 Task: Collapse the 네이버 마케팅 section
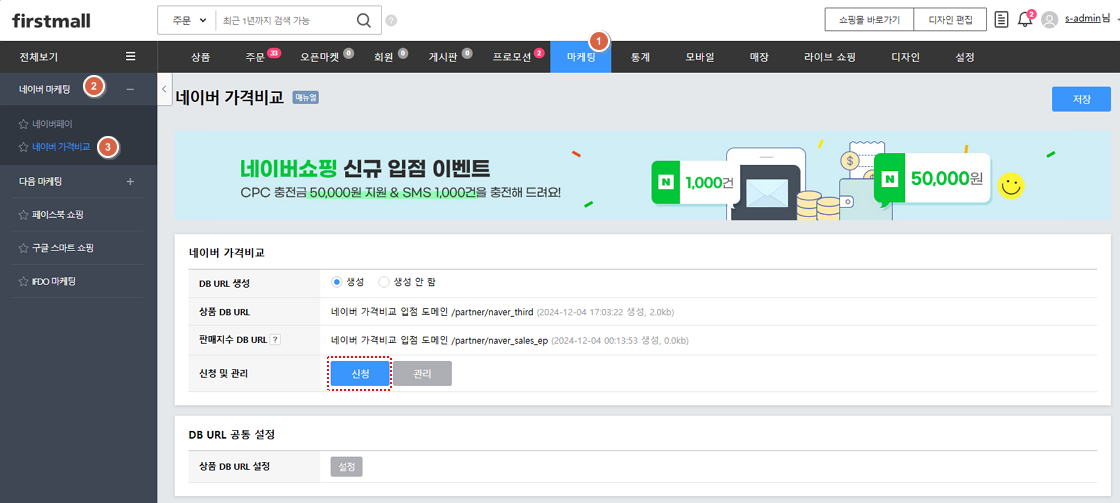(x=130, y=89)
